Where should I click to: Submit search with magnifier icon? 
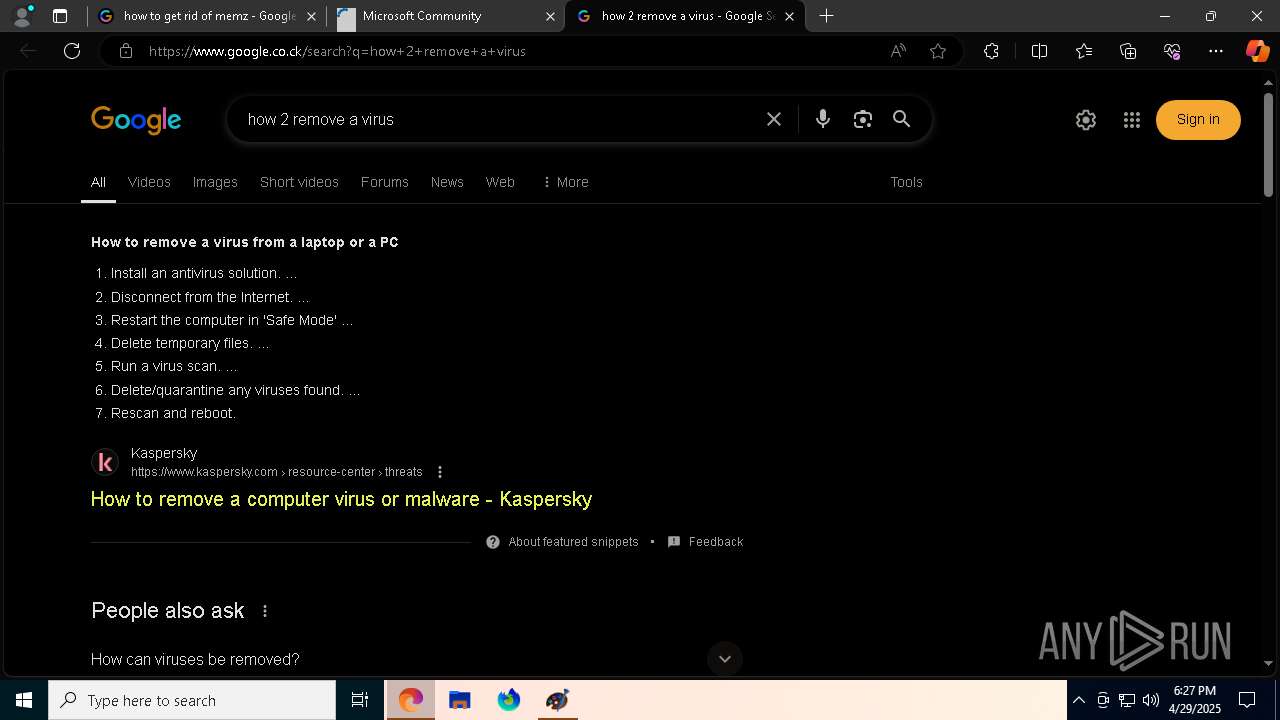coord(902,119)
